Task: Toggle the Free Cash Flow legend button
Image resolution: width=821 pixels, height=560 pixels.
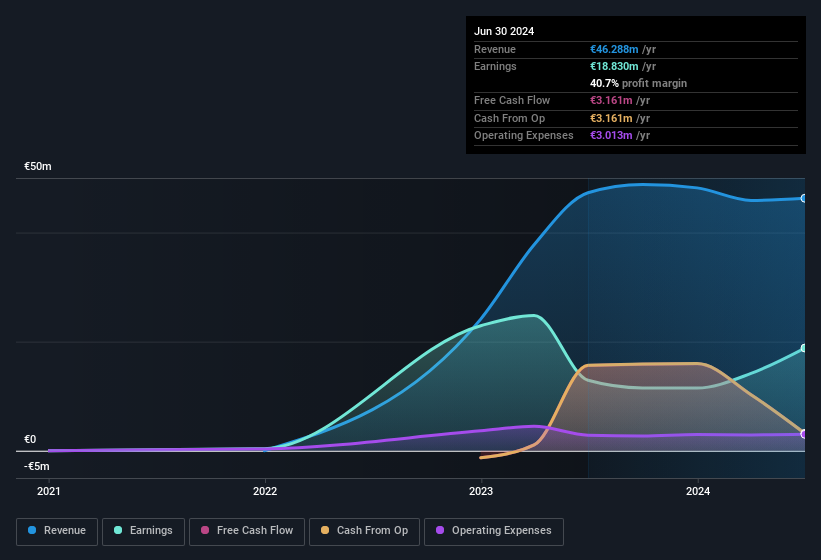Action: tap(247, 531)
